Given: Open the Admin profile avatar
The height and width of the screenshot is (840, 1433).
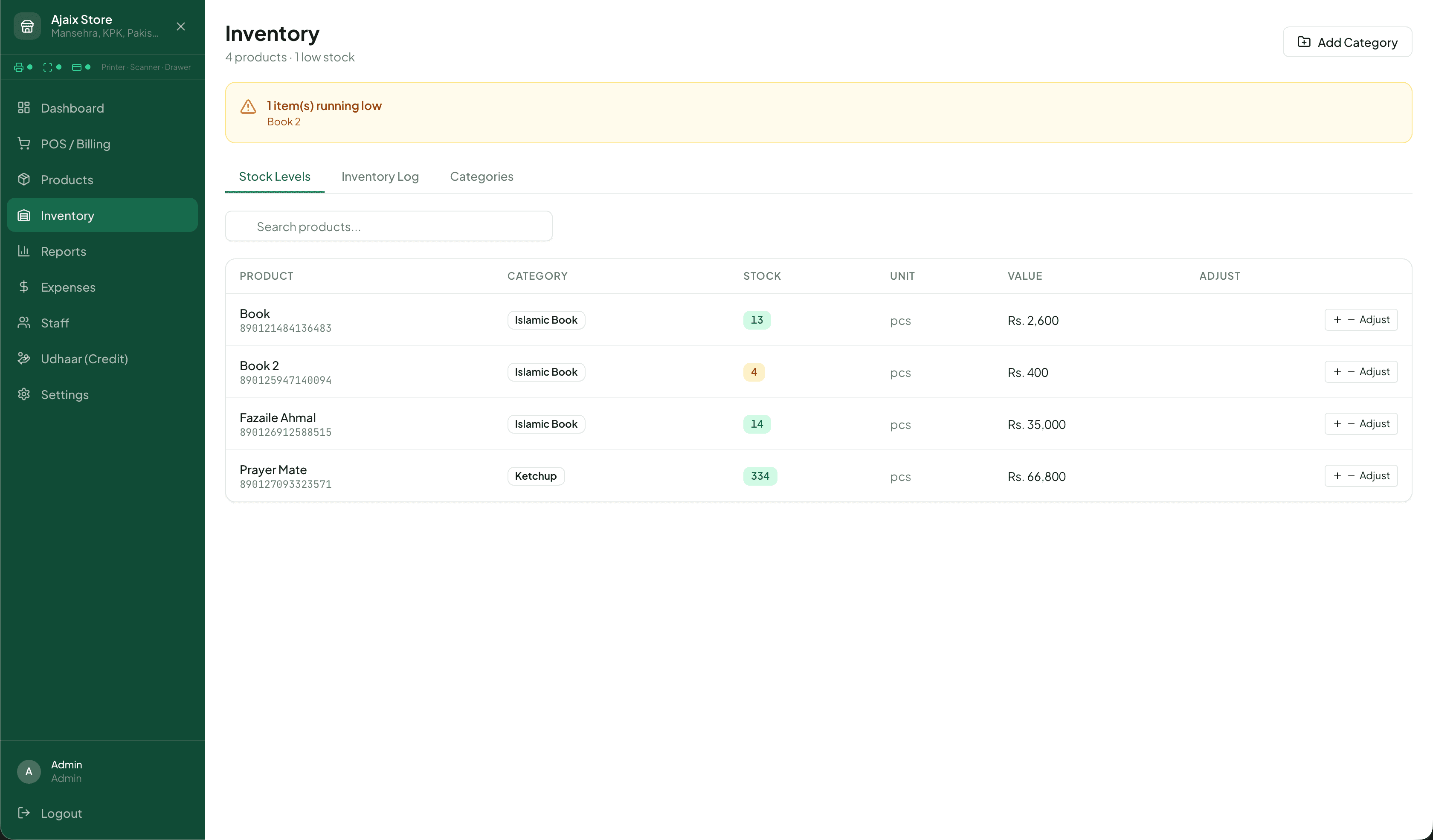Looking at the screenshot, I should 29,771.
